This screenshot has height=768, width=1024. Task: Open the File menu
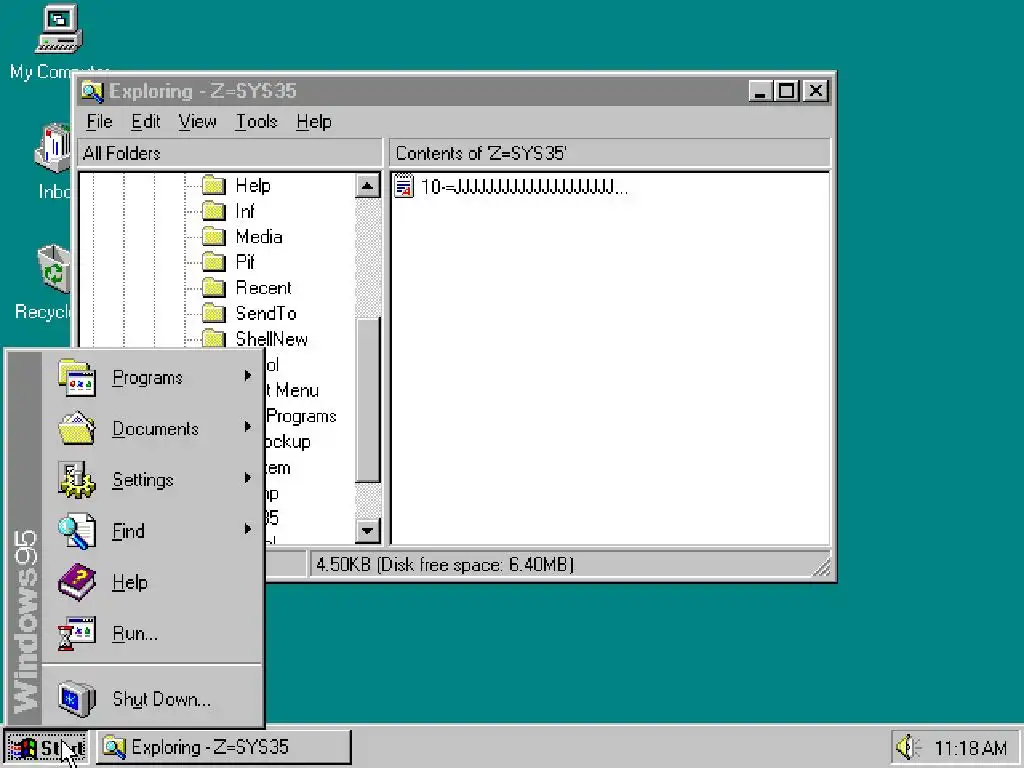tap(99, 121)
